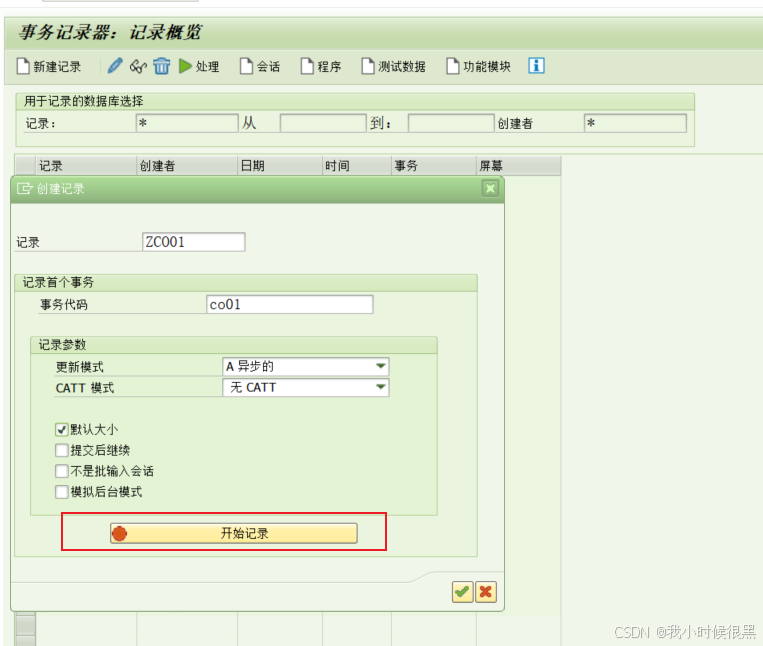This screenshot has height=646, width=763.
Task: Click the 事务代码 field containing co01
Action: [290, 305]
